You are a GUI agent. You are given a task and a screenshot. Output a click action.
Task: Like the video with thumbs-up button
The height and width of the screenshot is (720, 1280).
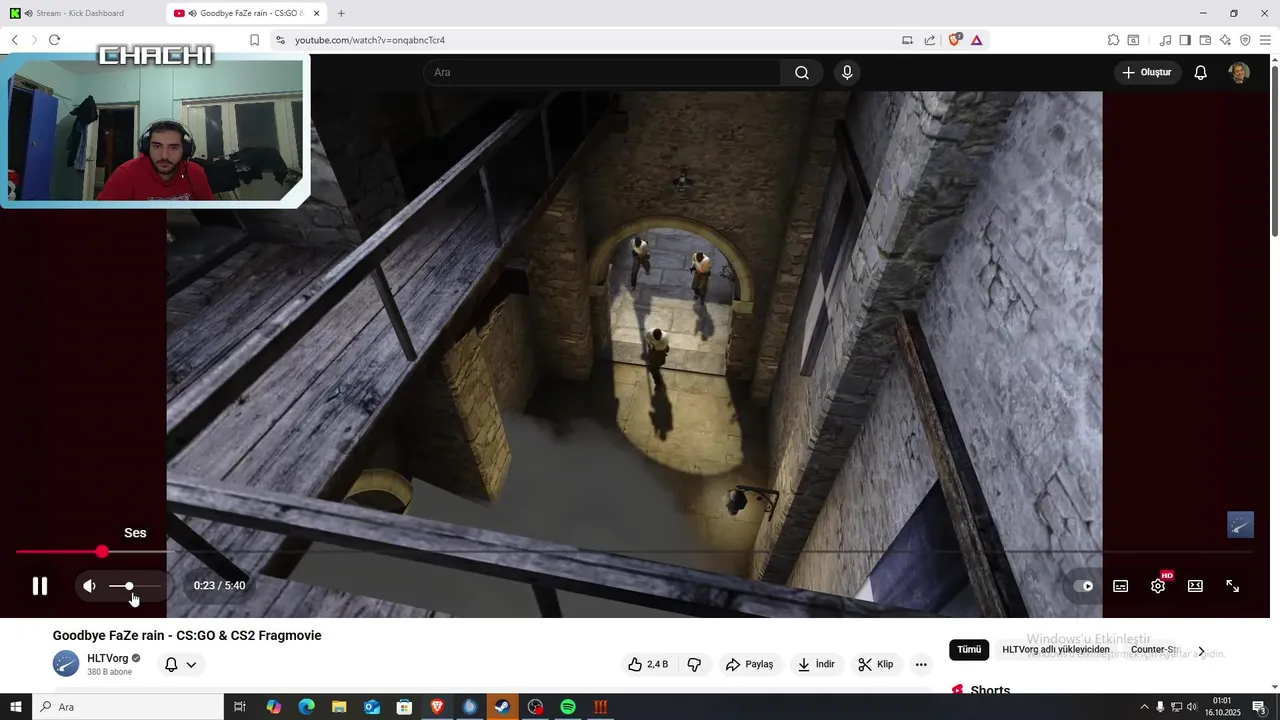point(648,664)
